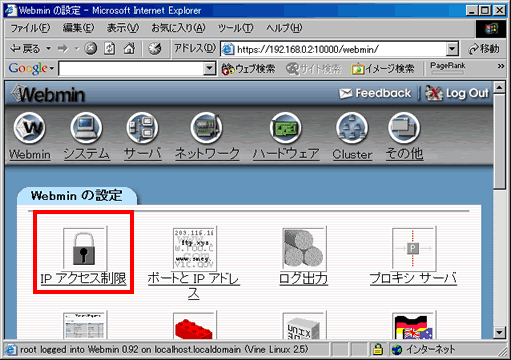
Task: Click the Feedback link text
Action: (383, 93)
